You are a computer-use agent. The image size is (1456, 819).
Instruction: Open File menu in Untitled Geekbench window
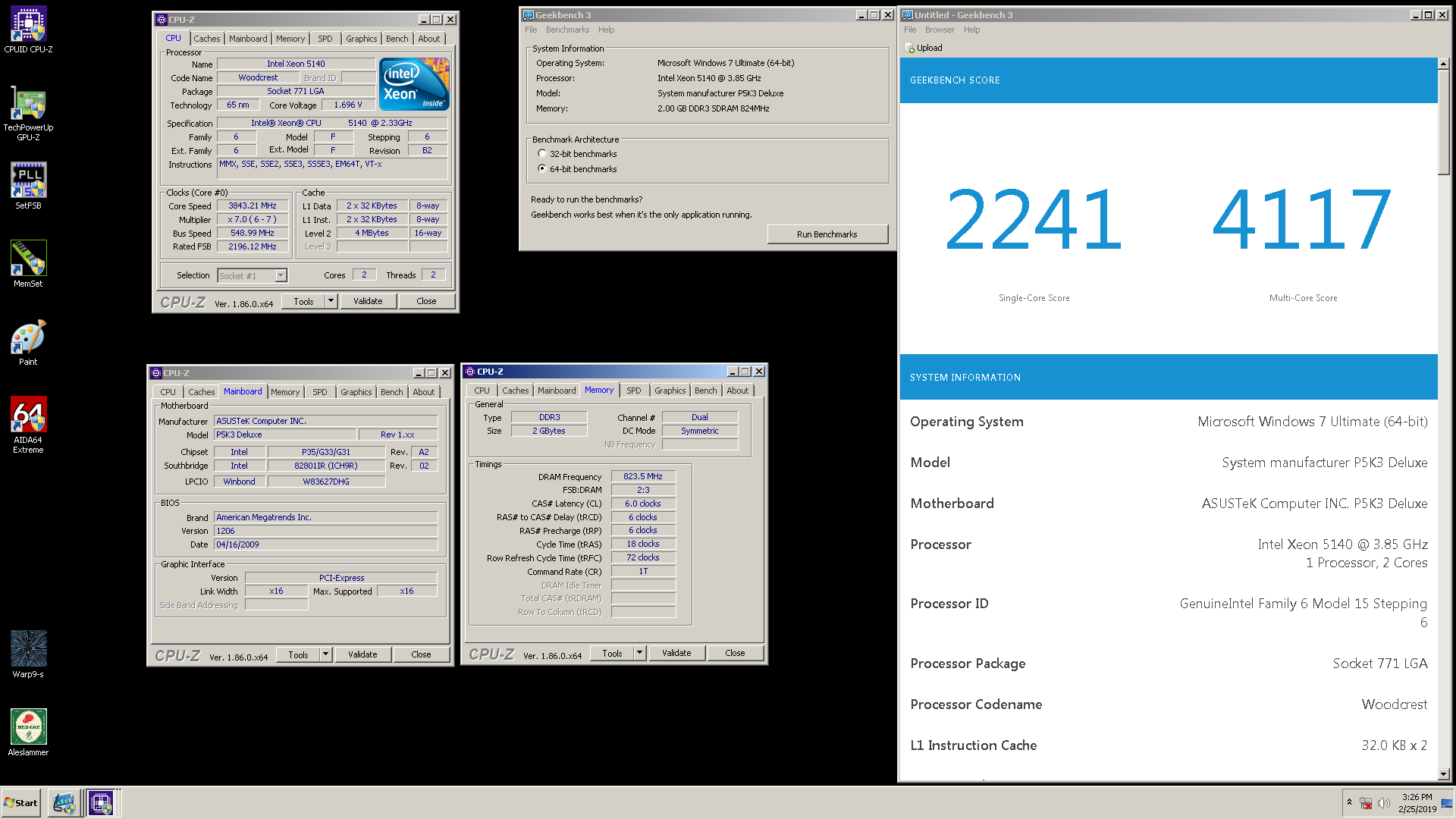pos(910,30)
